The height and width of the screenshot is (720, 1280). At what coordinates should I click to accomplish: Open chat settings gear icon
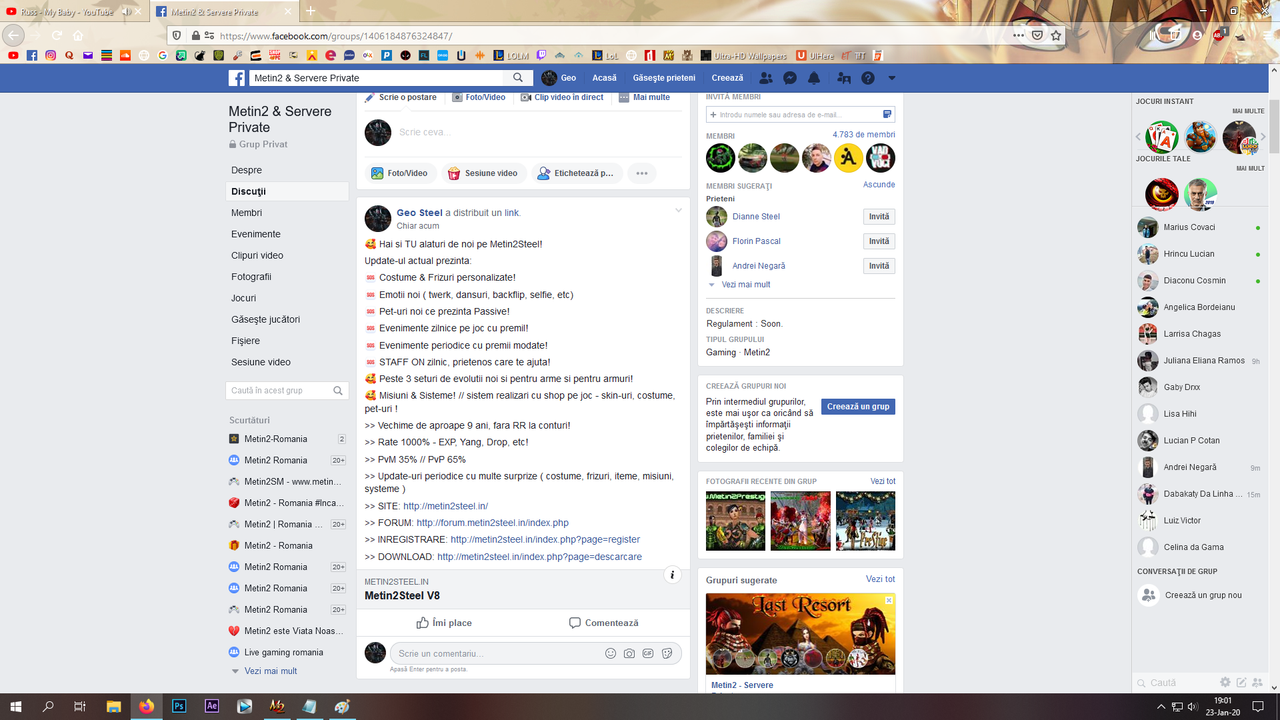click(x=1225, y=682)
